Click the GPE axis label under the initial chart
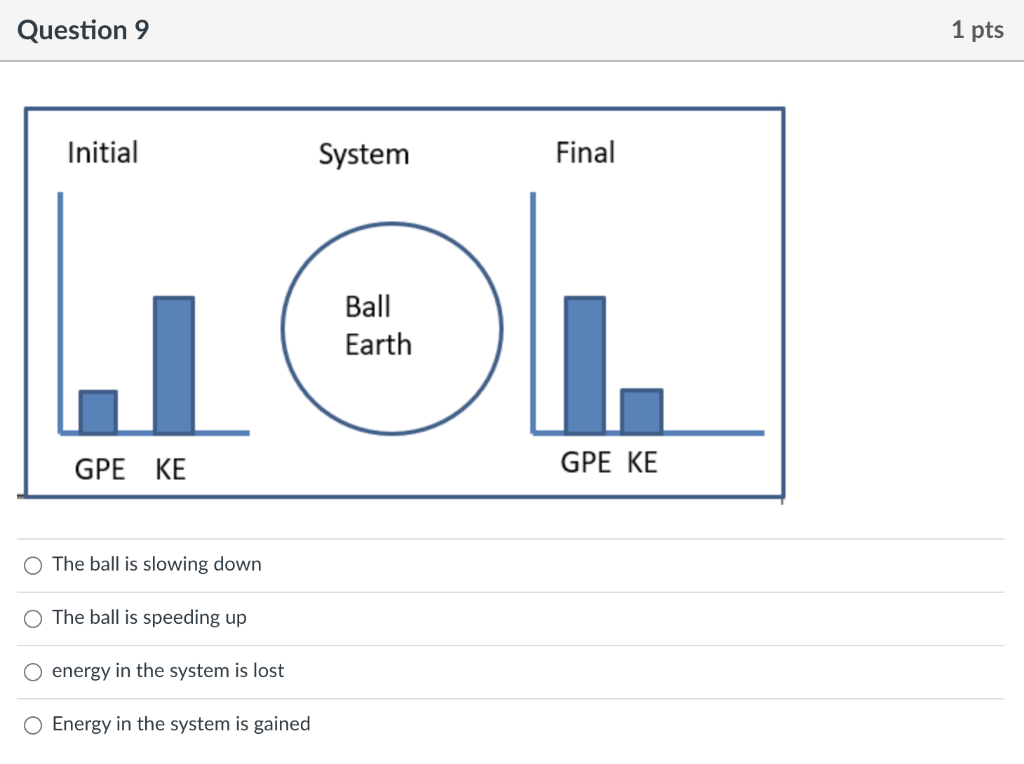 (x=99, y=468)
